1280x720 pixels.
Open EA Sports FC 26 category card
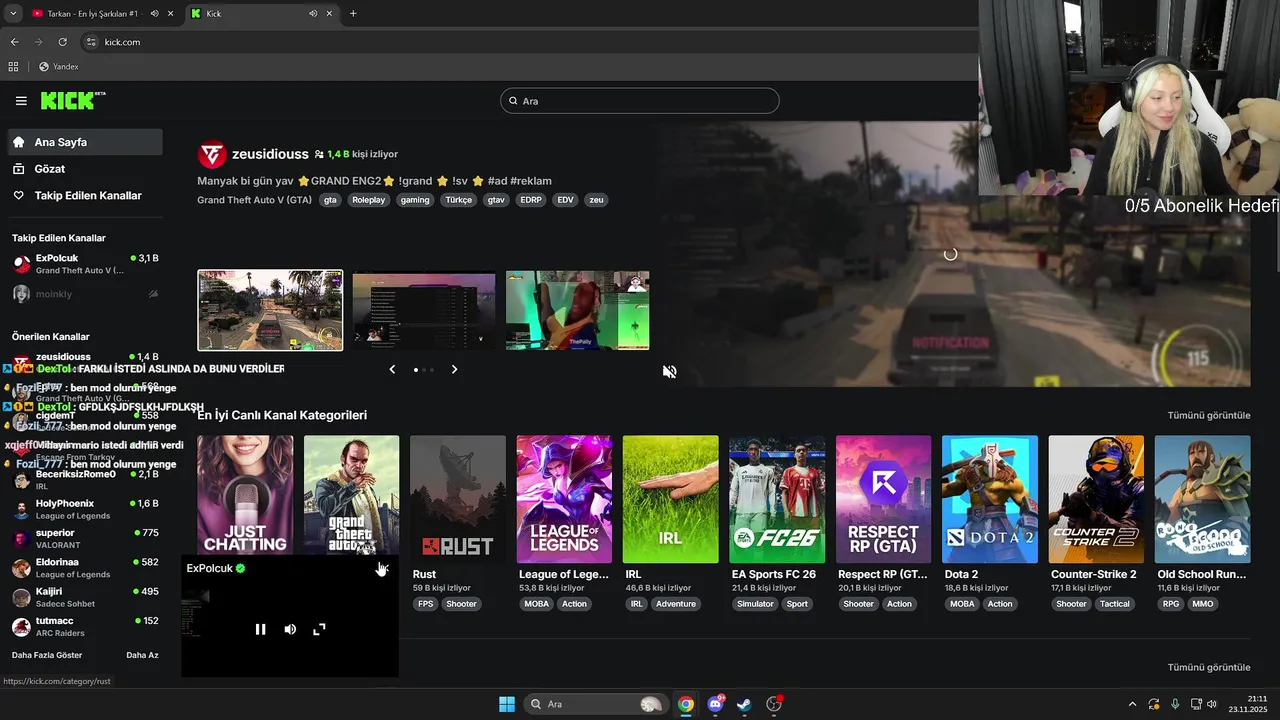pyautogui.click(x=777, y=499)
